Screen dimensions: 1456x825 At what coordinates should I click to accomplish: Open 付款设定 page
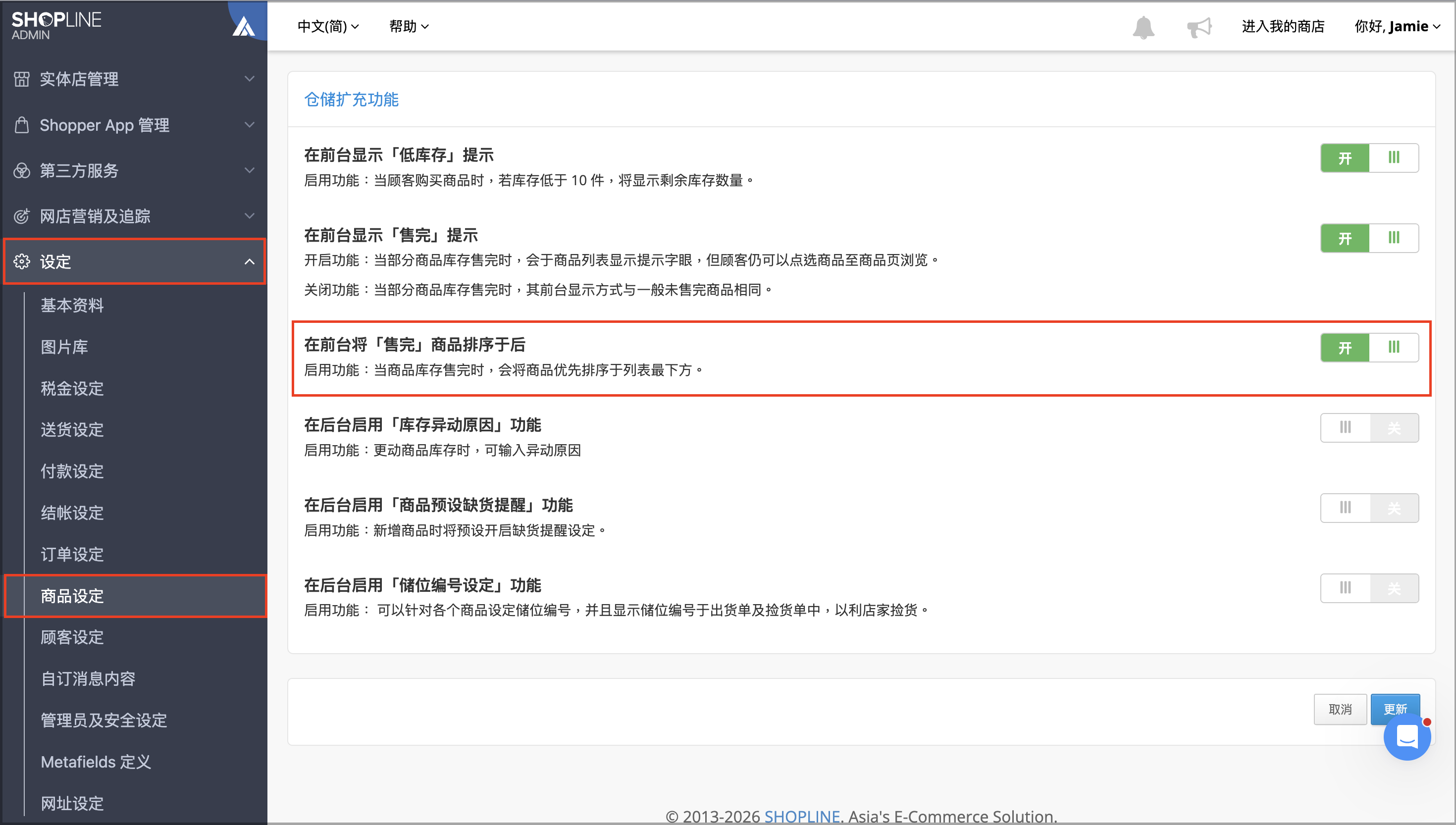pyautogui.click(x=72, y=471)
